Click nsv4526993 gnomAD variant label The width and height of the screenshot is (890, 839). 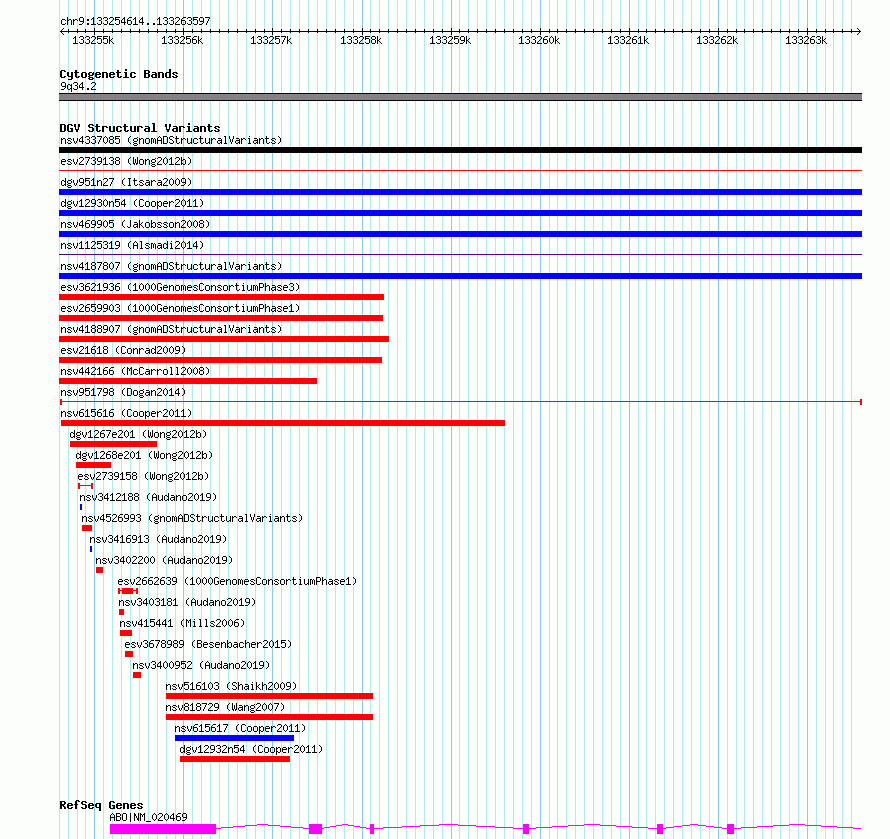pyautogui.click(x=192, y=518)
